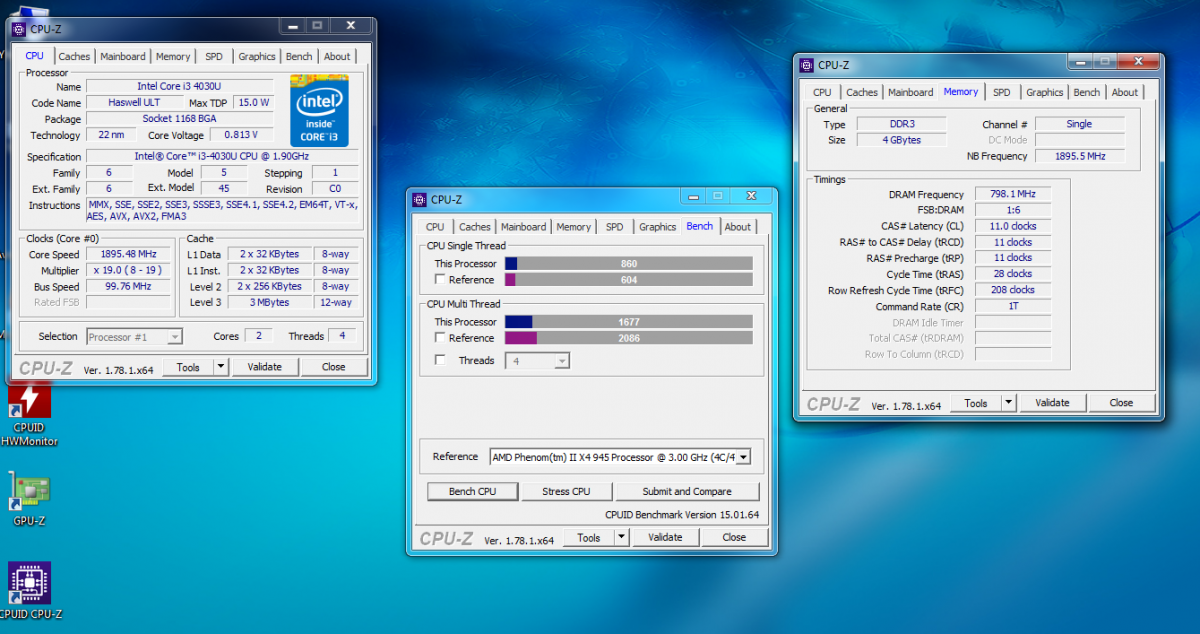This screenshot has height=634, width=1200.
Task: Open the CPUID HWMonitor desktop shortcut
Action: pos(29,413)
